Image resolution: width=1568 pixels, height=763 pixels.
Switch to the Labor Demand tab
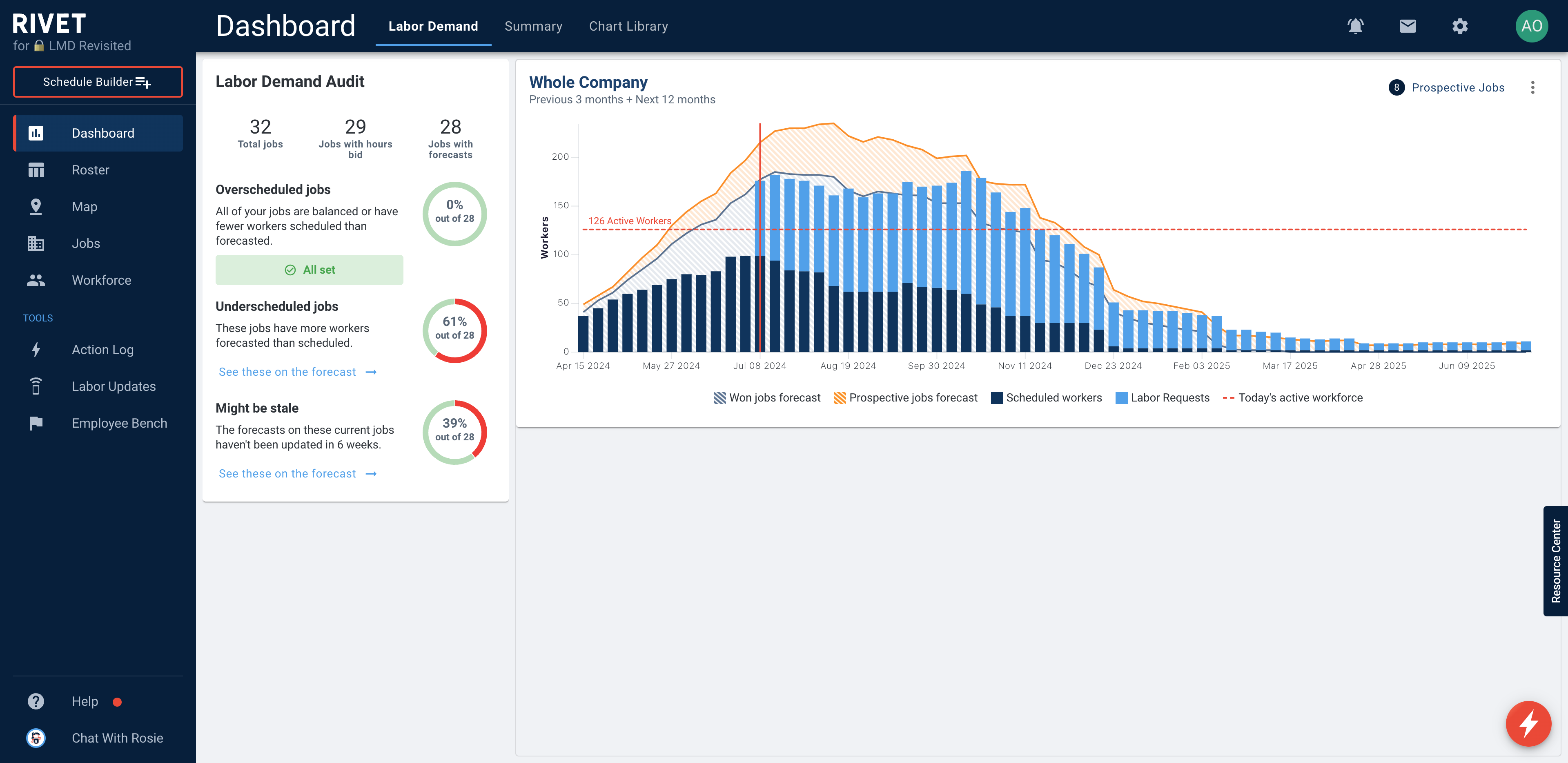[x=433, y=26]
